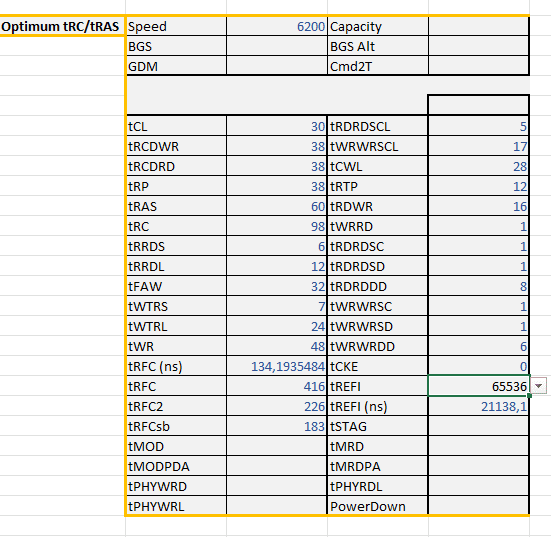Click the empty Capacity value cell

point(479,26)
